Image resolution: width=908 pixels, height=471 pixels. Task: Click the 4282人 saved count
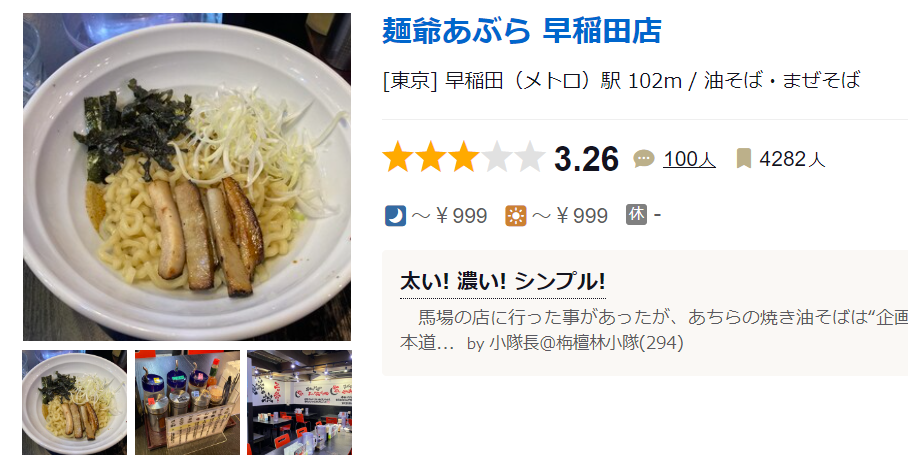(x=792, y=159)
